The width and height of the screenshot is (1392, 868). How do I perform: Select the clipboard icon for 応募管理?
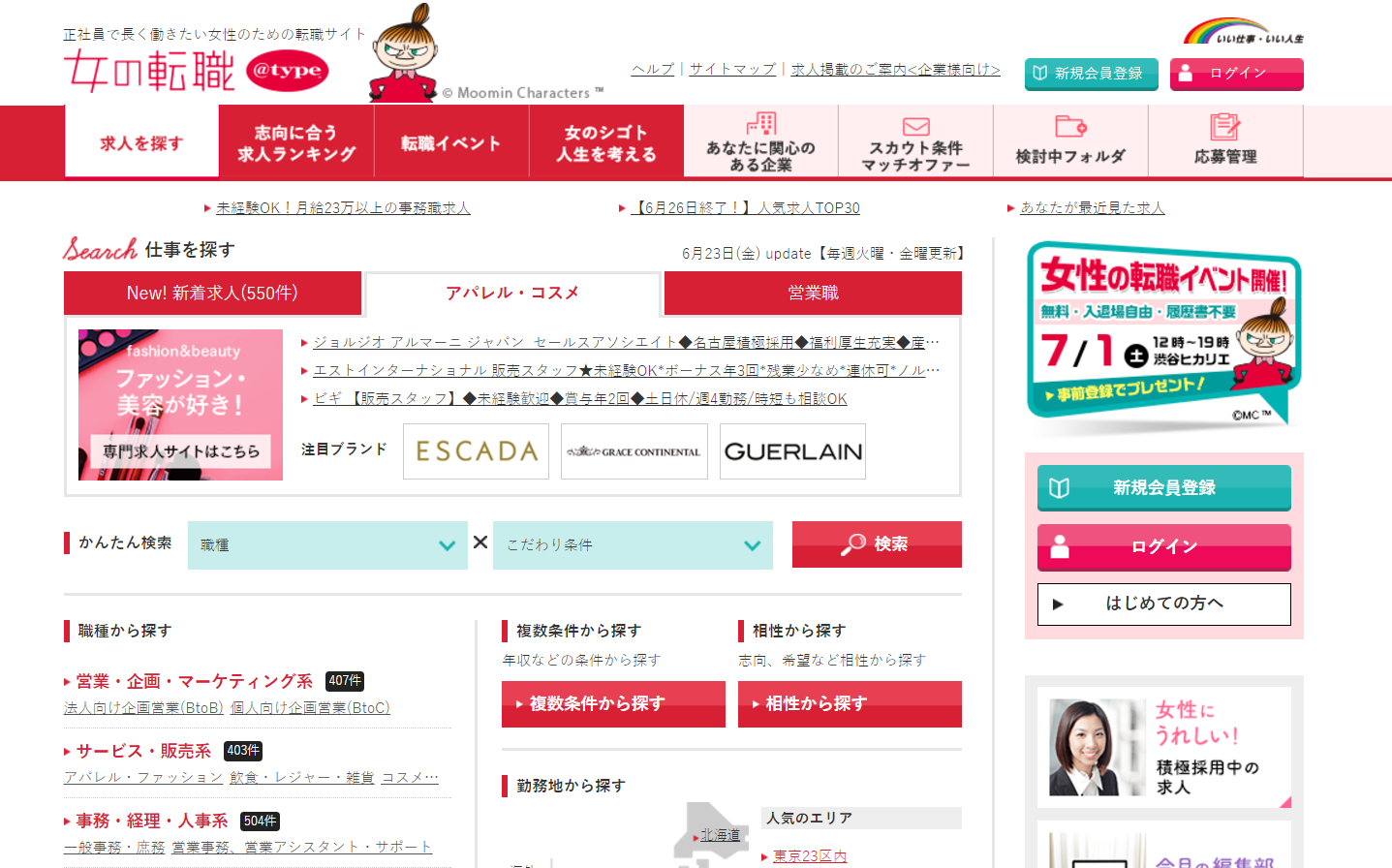click(x=1225, y=127)
